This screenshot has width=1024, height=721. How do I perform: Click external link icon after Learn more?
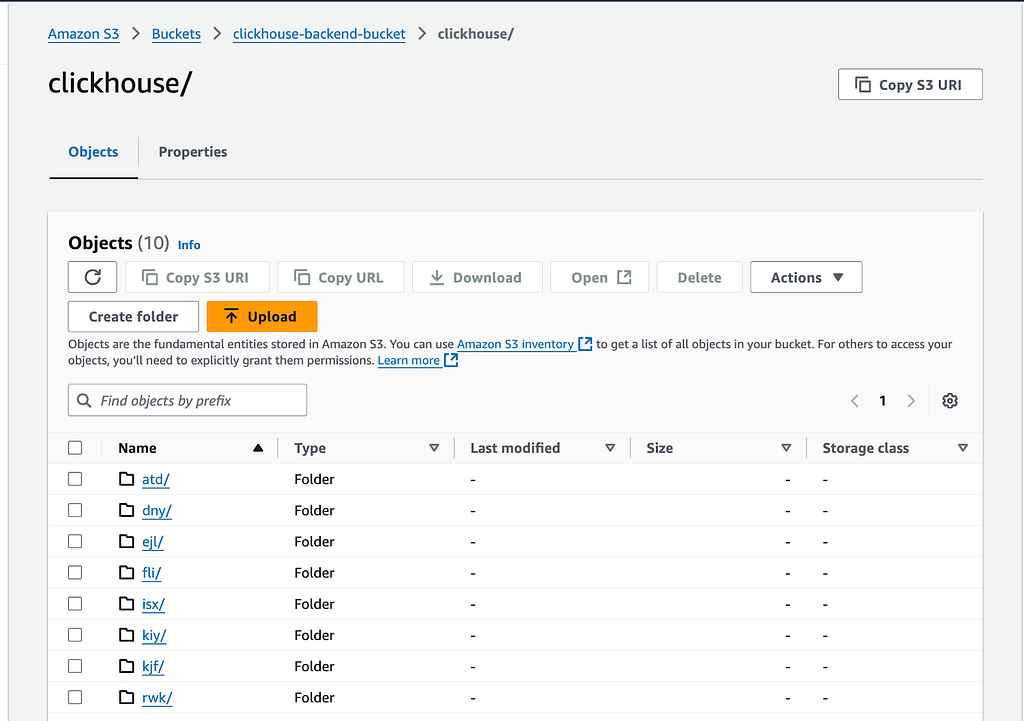[x=451, y=360]
